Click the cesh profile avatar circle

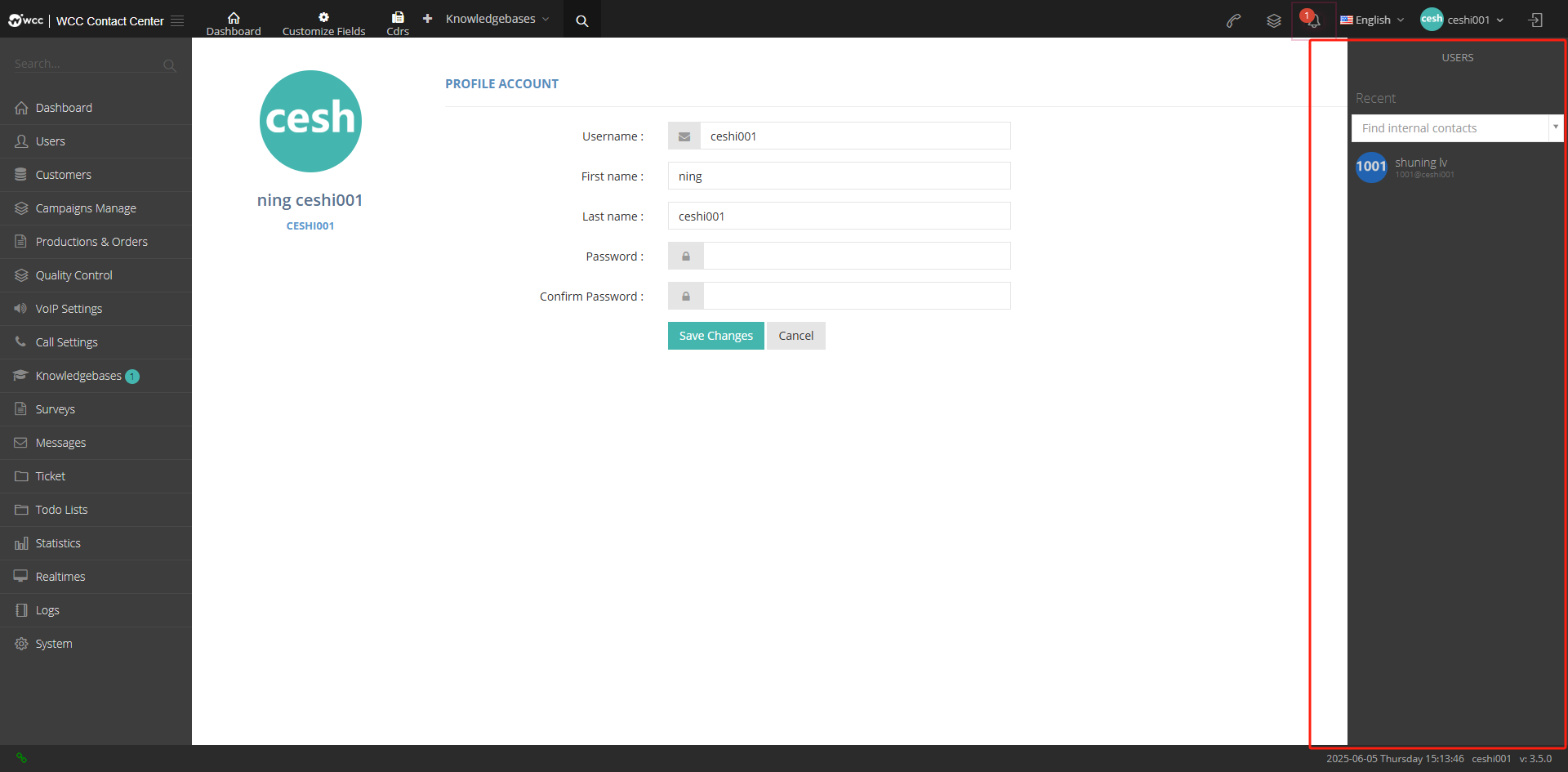tap(310, 121)
